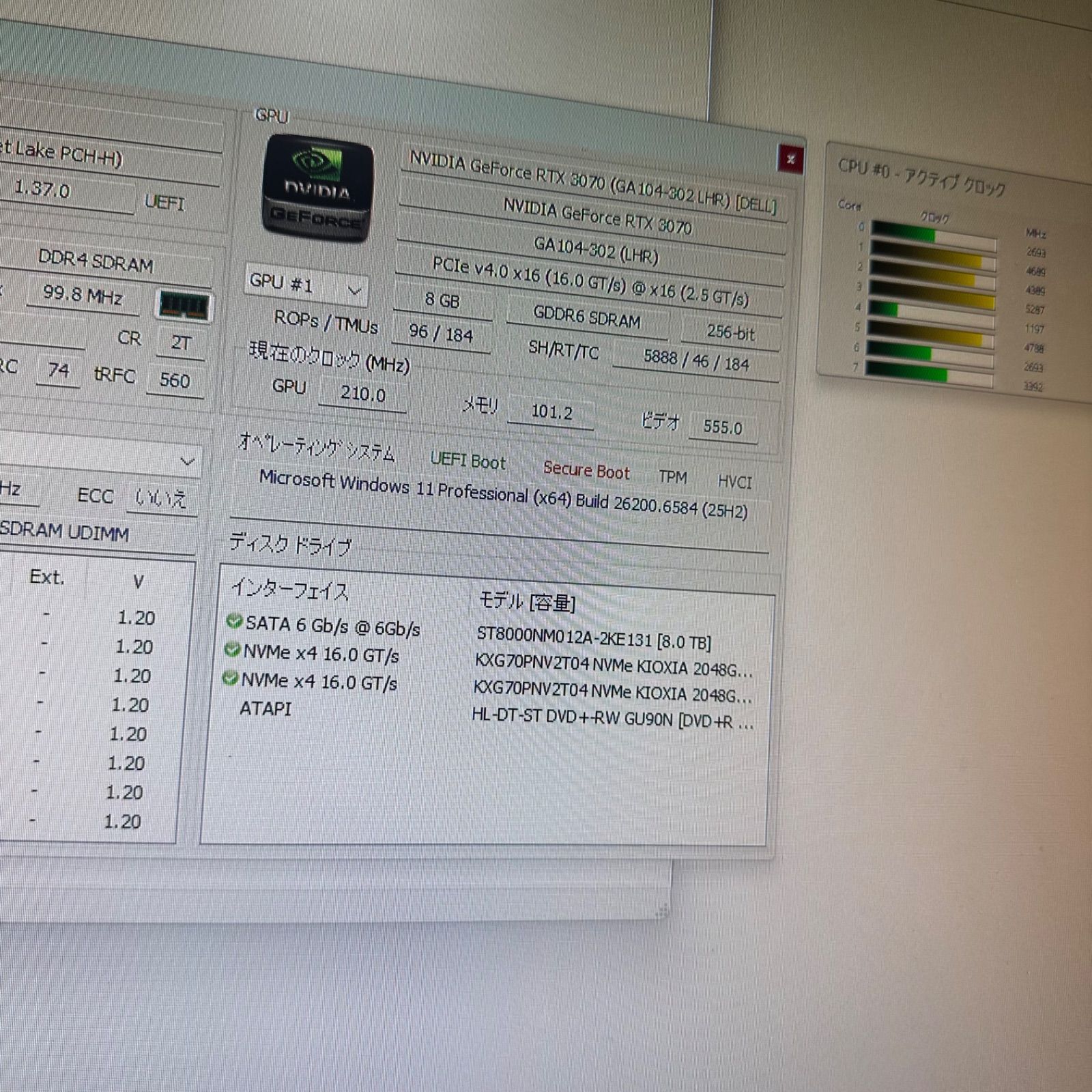The width and height of the screenshot is (1092, 1092).
Task: Click the UEFI Boot indicator
Action: (468, 461)
